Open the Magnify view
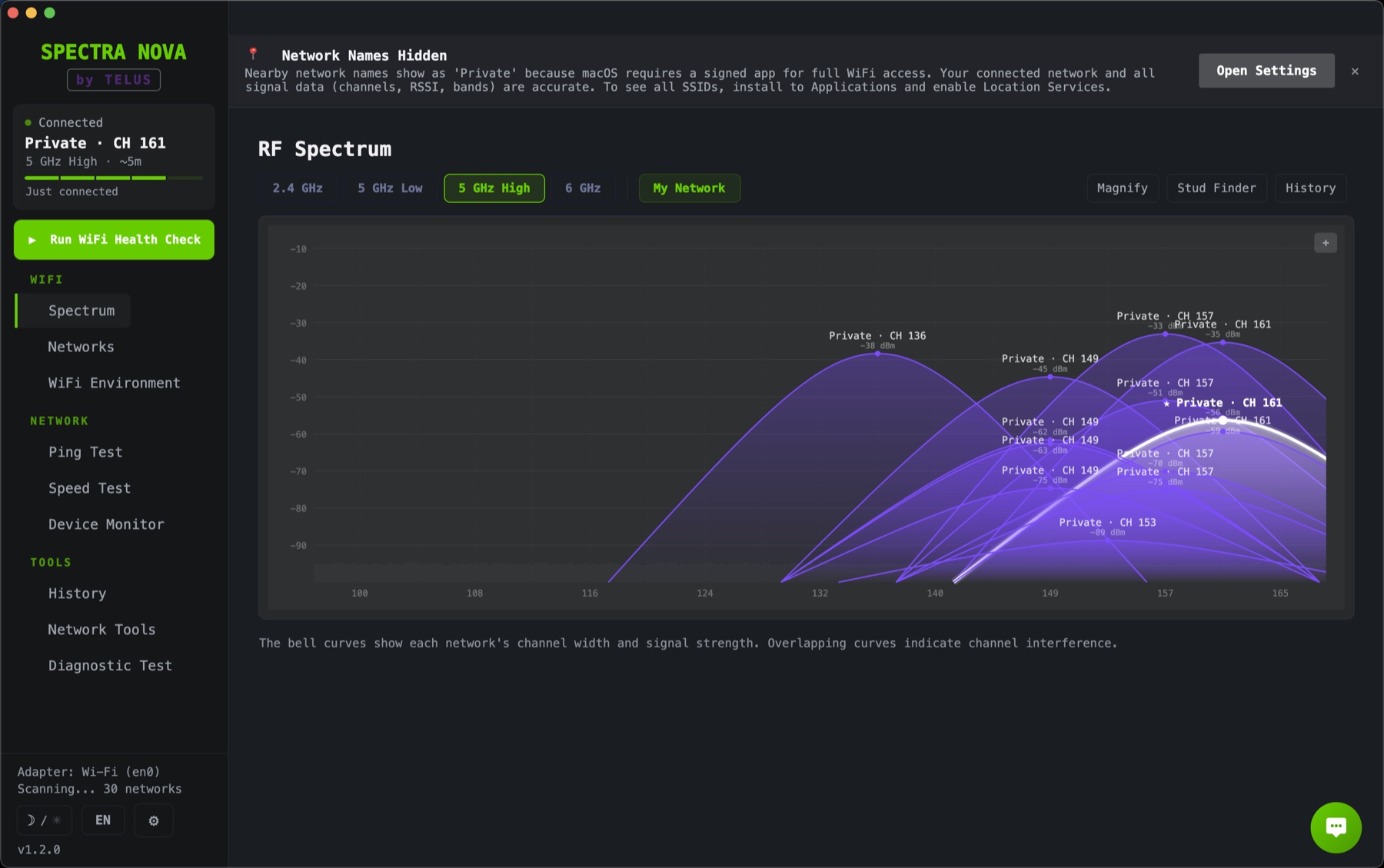This screenshot has width=1384, height=868. click(x=1123, y=188)
